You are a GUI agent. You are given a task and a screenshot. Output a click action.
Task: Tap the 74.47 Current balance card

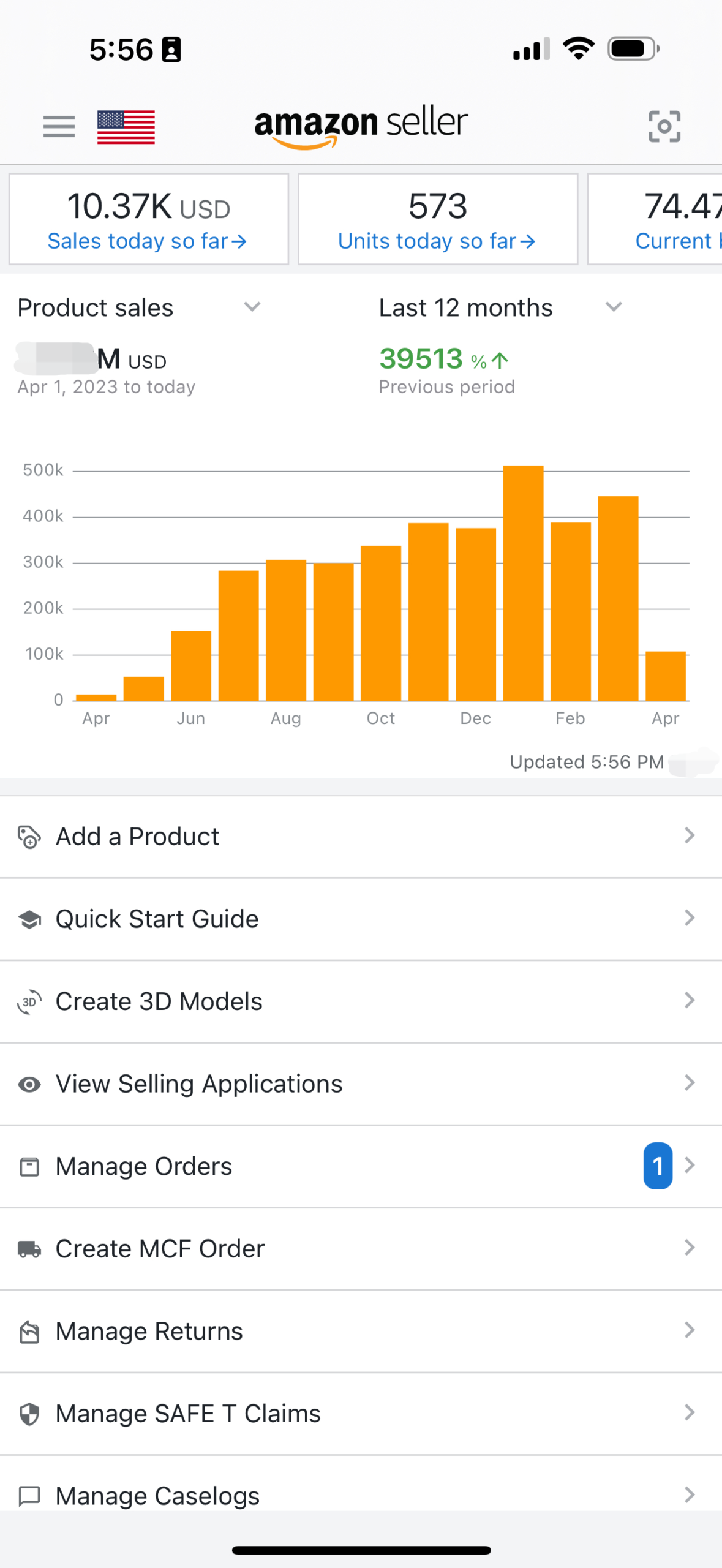pyautogui.click(x=655, y=219)
